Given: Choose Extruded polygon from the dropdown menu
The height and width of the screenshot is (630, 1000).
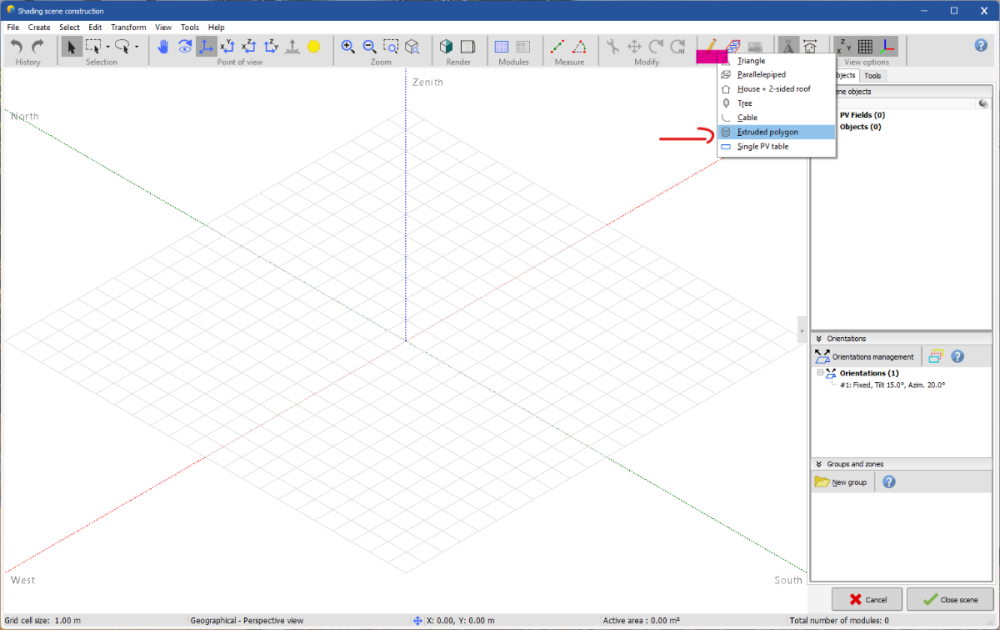Looking at the screenshot, I should [767, 132].
